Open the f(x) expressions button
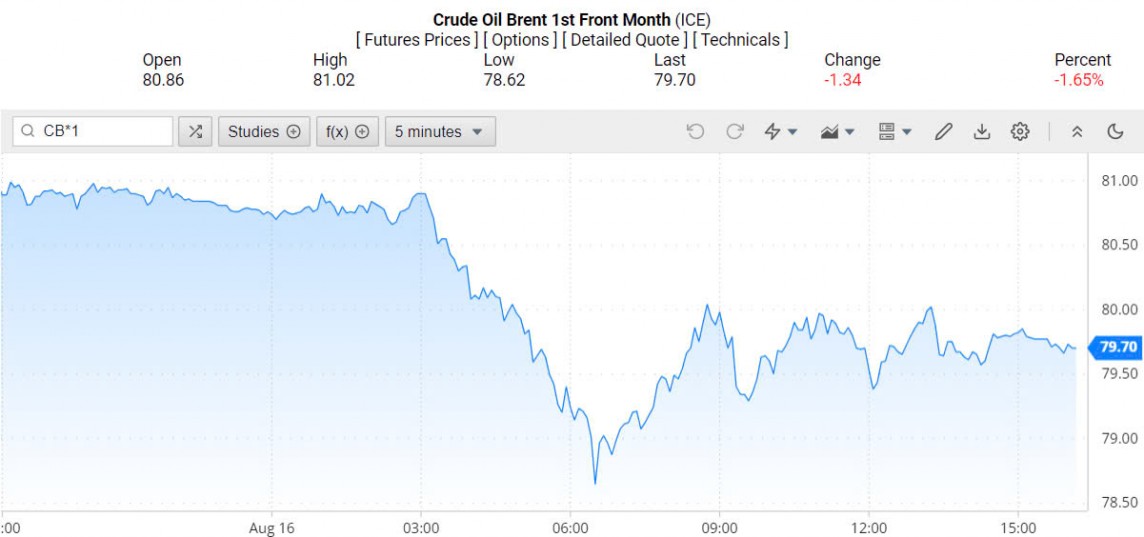1144x537 pixels. [x=347, y=132]
